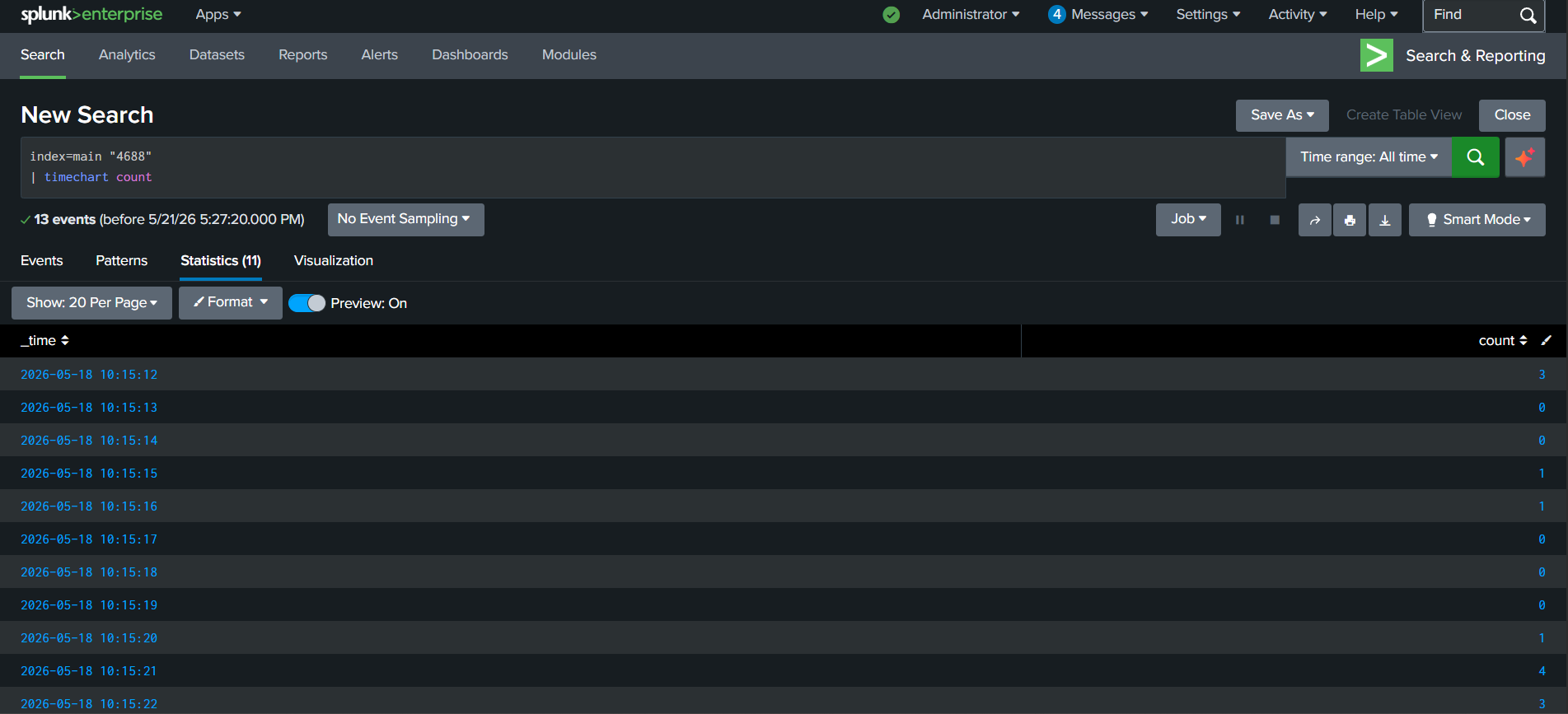Open the Apps dropdown menu
The width and height of the screenshot is (1568, 714).
[218, 15]
